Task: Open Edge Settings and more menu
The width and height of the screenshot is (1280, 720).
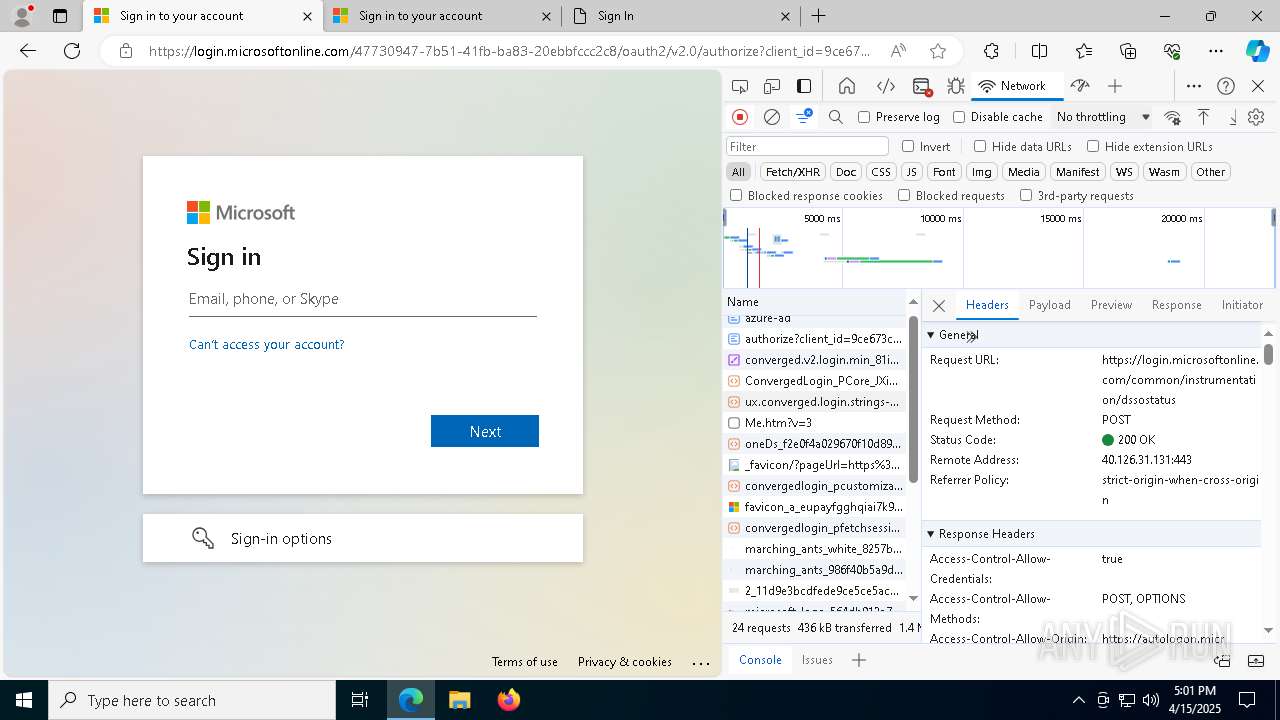Action: coord(1215,51)
